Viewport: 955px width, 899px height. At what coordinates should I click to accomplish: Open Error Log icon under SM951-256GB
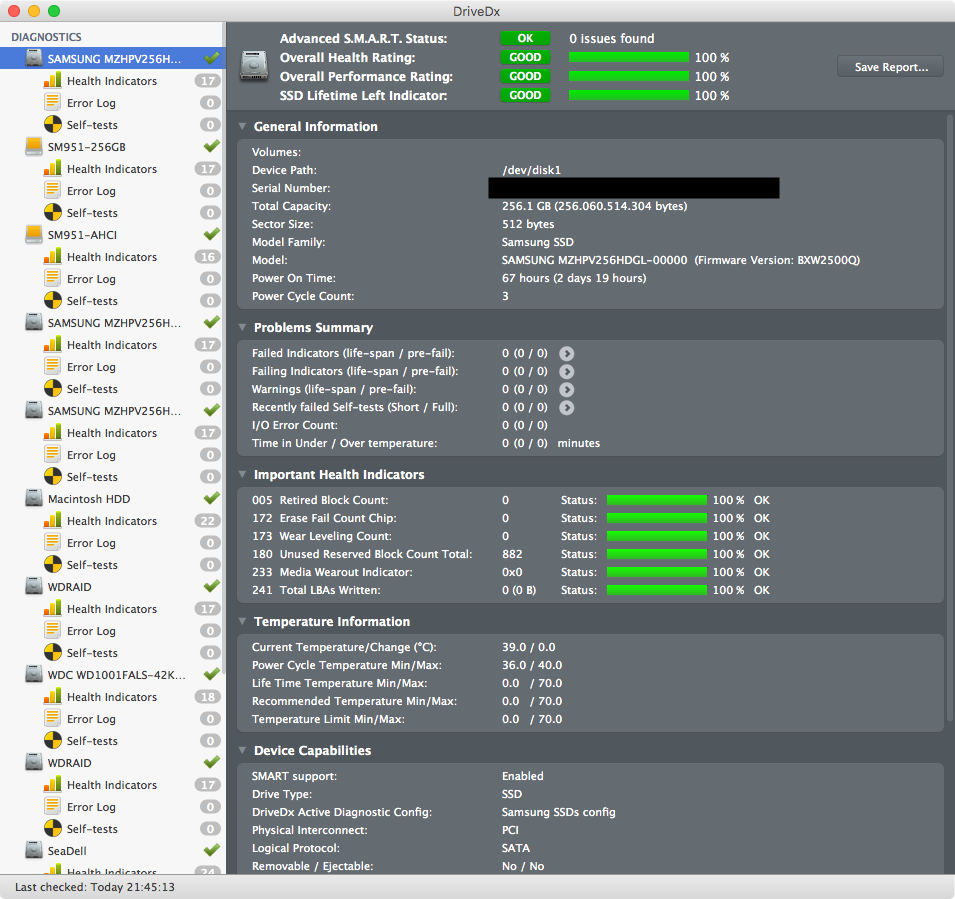52,190
